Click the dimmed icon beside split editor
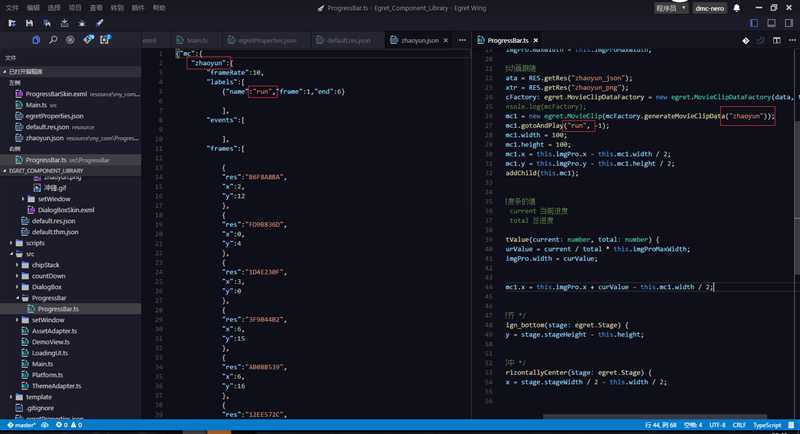800x434 pixels. click(761, 40)
